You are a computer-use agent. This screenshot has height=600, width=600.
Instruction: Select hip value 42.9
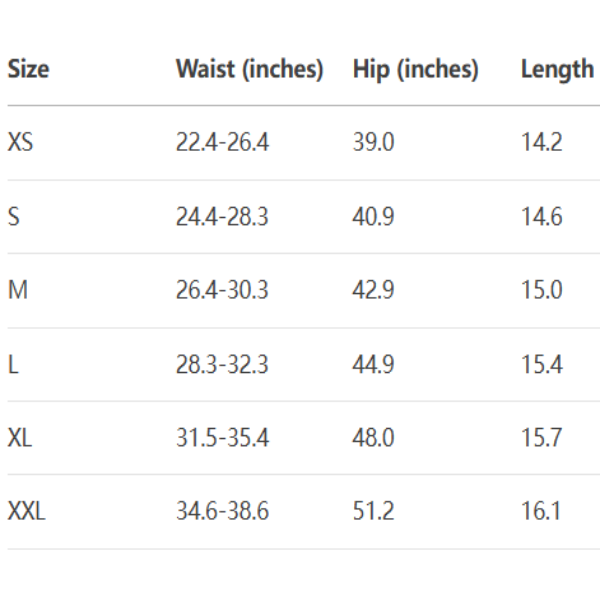373,290
